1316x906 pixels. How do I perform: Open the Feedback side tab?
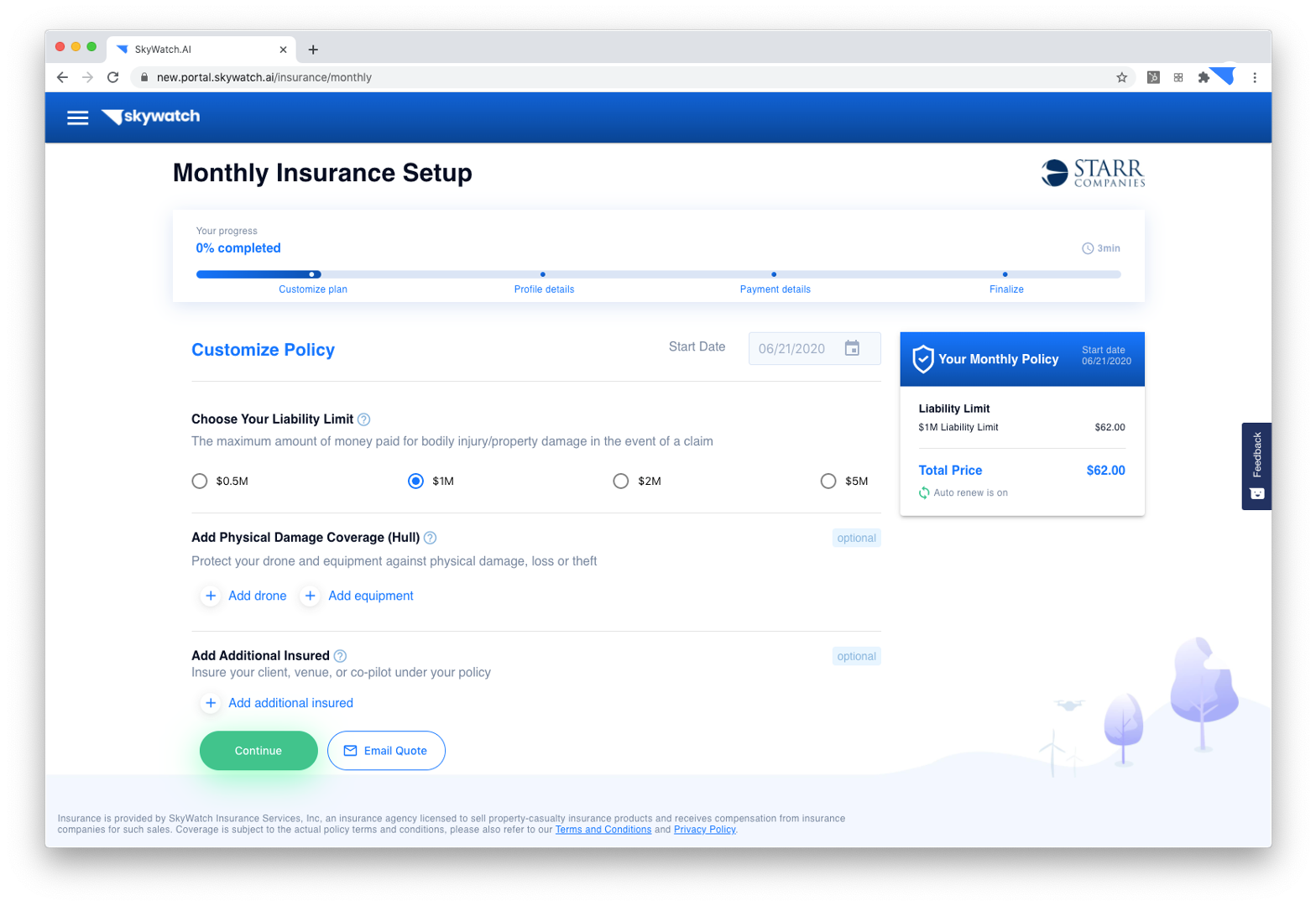1256,466
